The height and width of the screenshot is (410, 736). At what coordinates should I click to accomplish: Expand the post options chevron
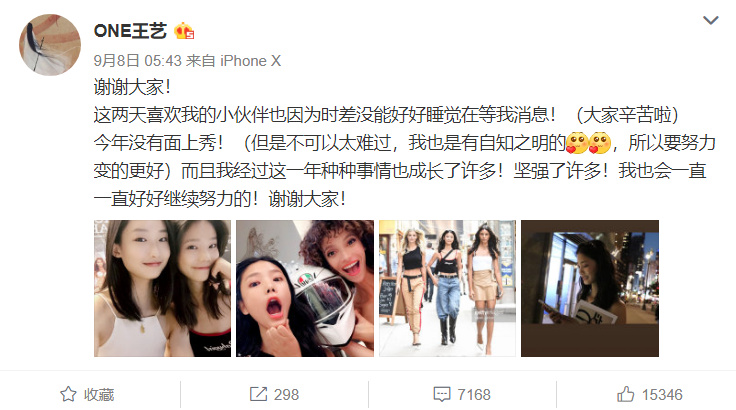click(x=711, y=20)
